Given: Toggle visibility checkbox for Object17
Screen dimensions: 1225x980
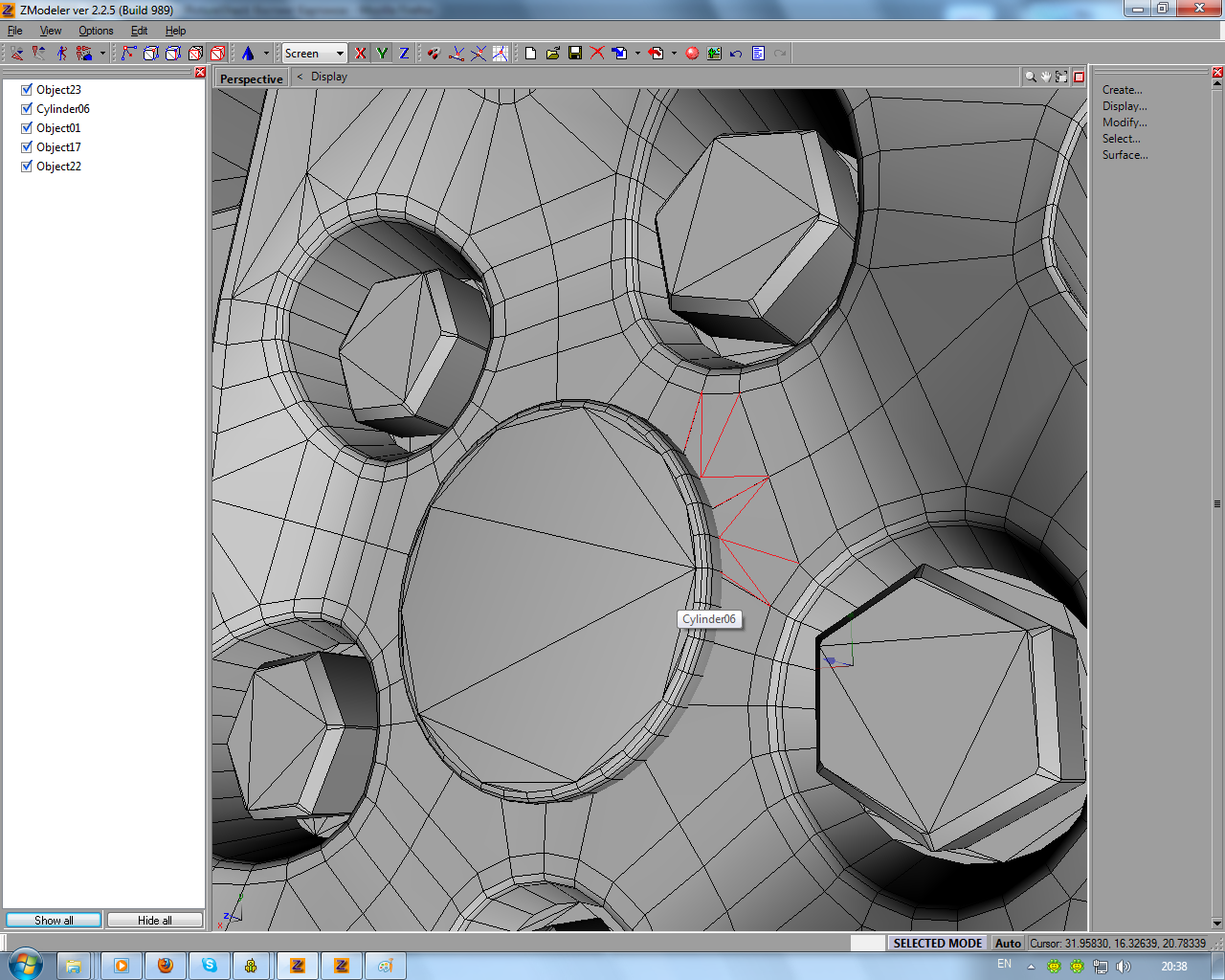Looking at the screenshot, I should 27,147.
